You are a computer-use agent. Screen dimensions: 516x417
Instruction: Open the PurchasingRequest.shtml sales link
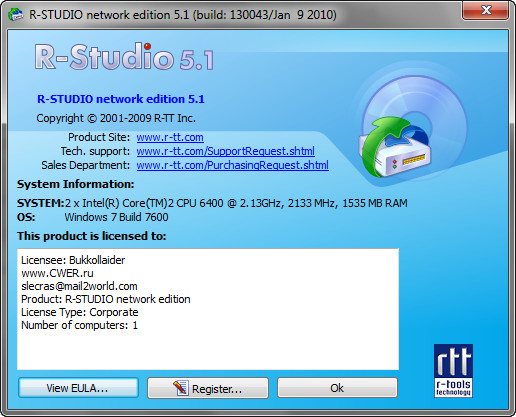(233, 165)
